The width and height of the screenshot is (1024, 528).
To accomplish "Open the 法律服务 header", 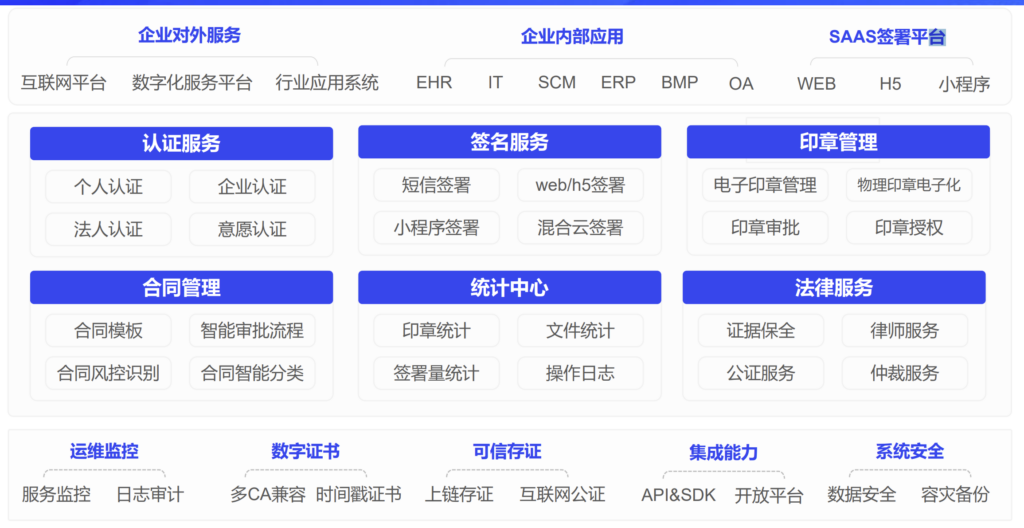I will pos(834,288).
